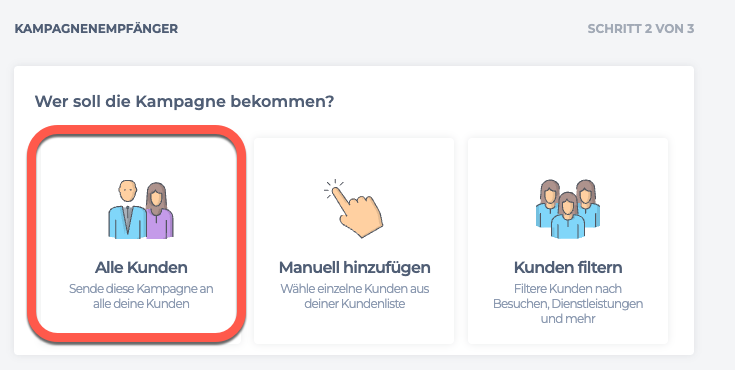This screenshot has width=735, height=370.
Task: Click the sparkle lines above the fingertip
Action: 333,187
